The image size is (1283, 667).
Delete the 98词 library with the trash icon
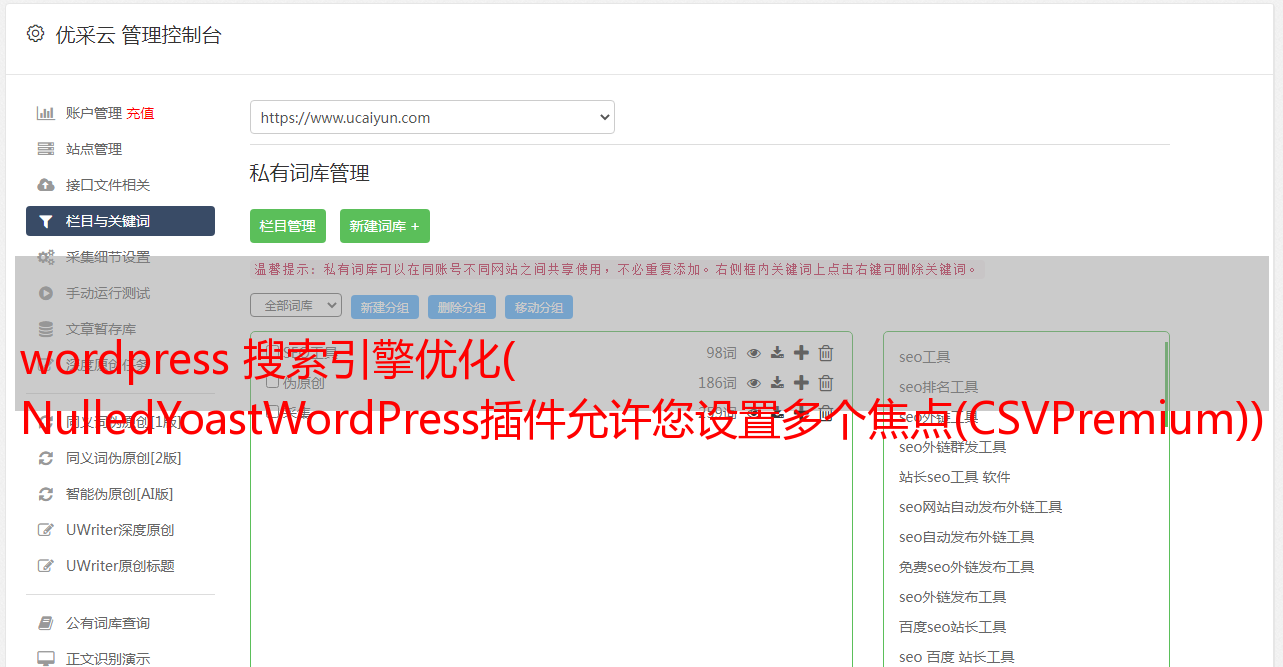(826, 353)
